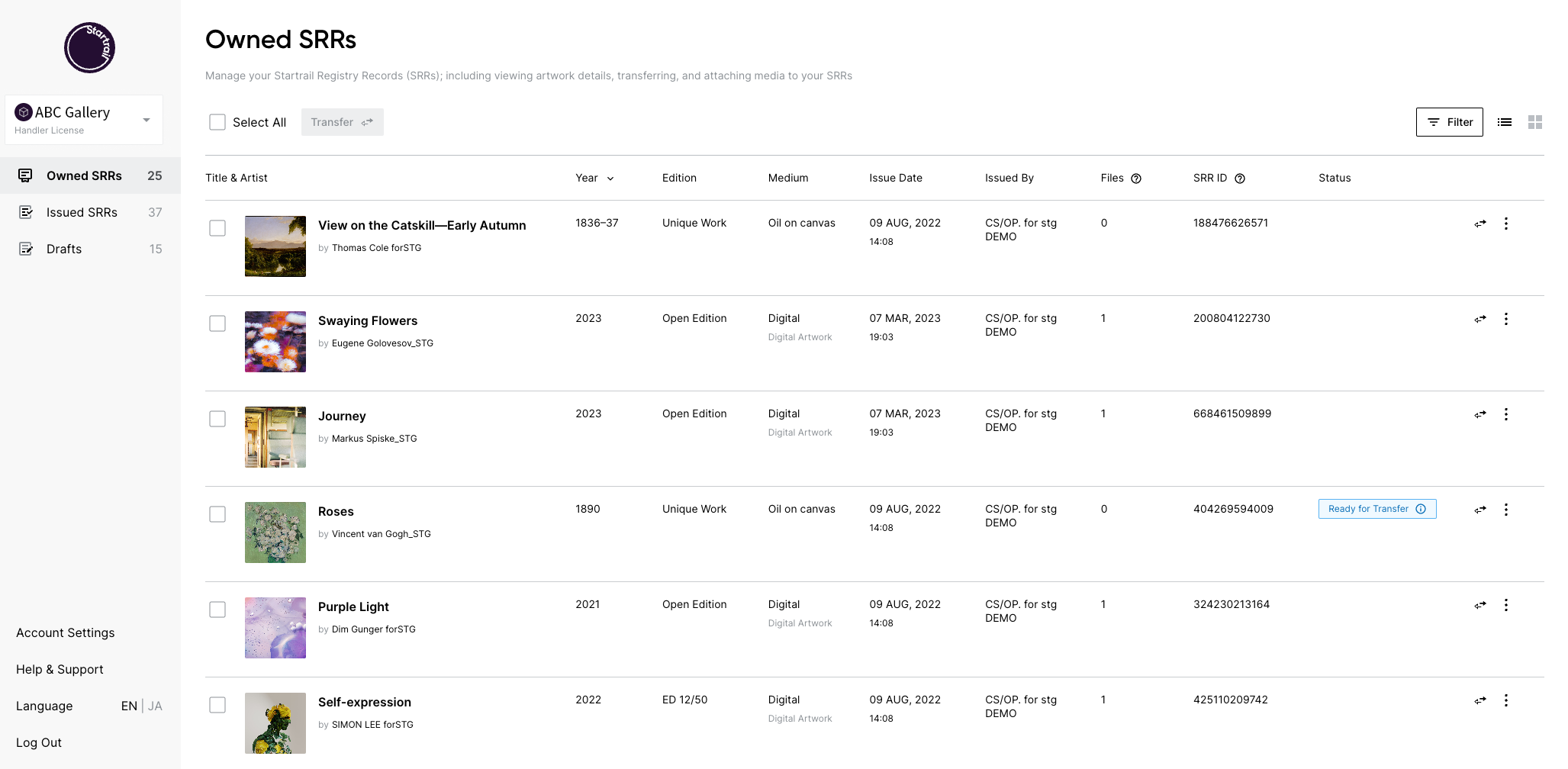Open more options for Roses
Screen dimensions: 1568x769
1506,510
